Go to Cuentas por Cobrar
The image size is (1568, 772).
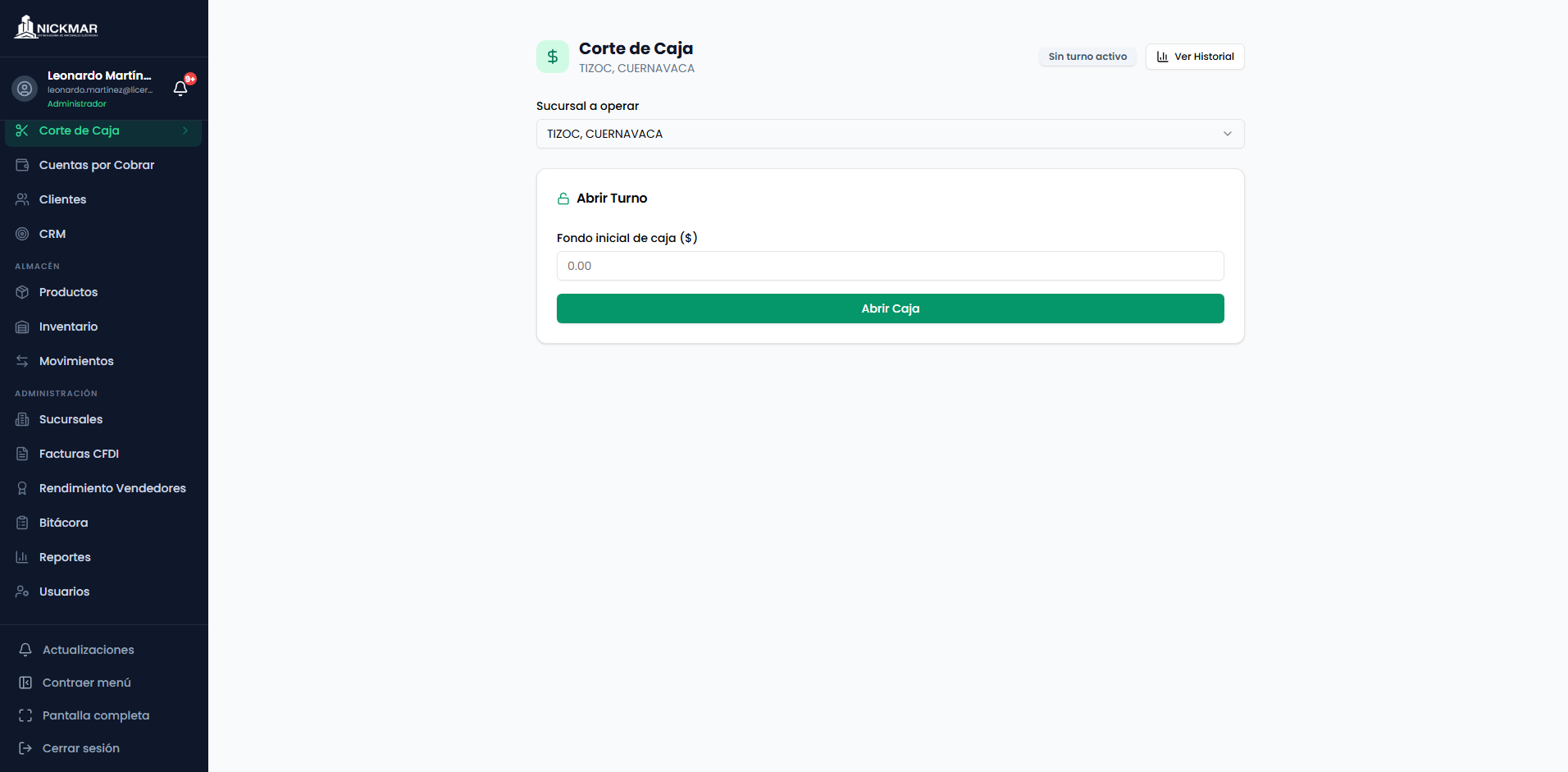click(103, 165)
